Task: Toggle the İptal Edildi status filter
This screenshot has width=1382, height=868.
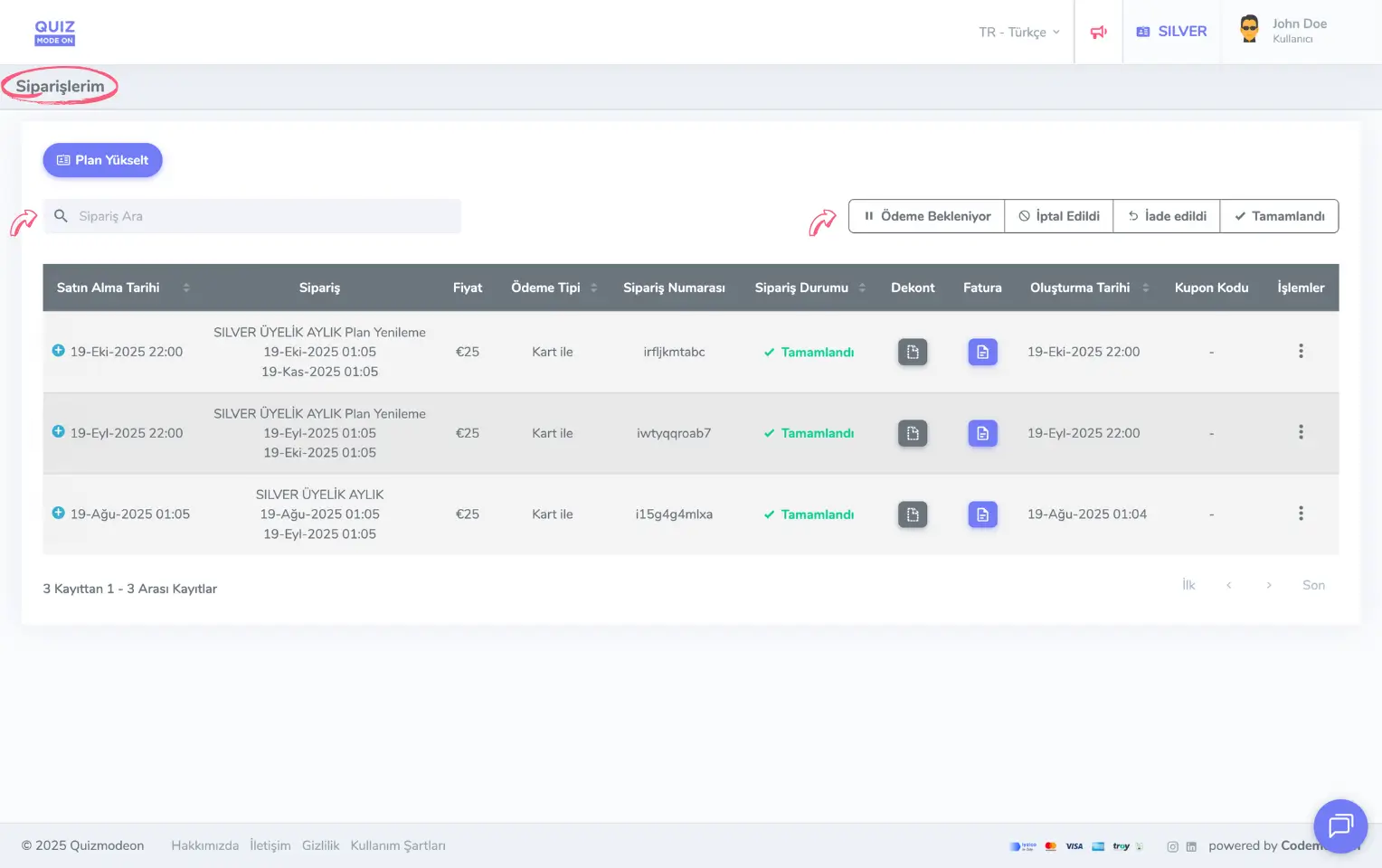Action: click(x=1058, y=216)
